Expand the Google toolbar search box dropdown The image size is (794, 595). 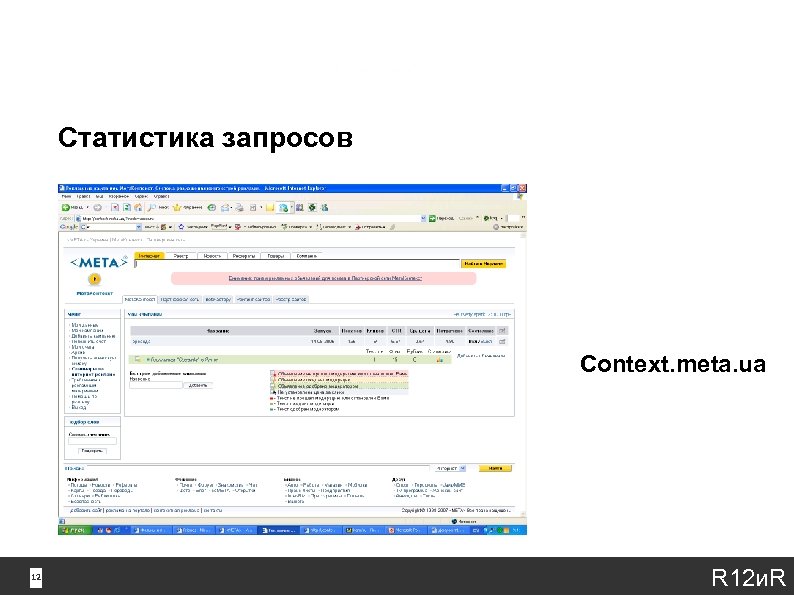pos(139,227)
